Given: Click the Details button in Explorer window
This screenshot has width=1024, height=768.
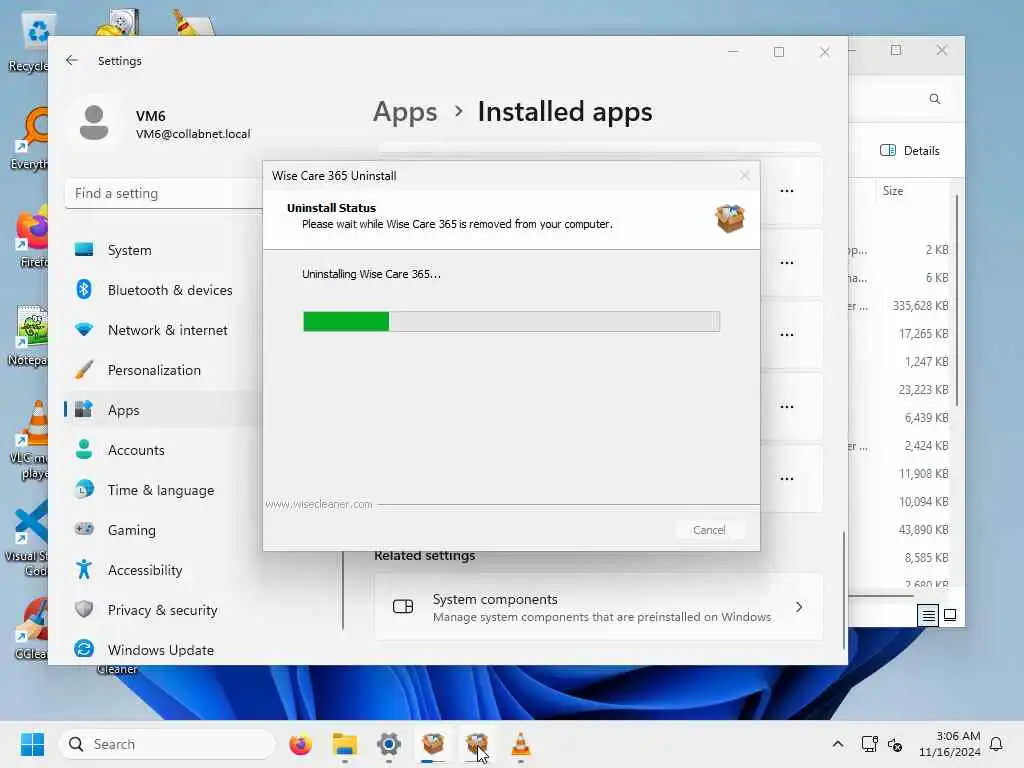Looking at the screenshot, I should pos(910,150).
